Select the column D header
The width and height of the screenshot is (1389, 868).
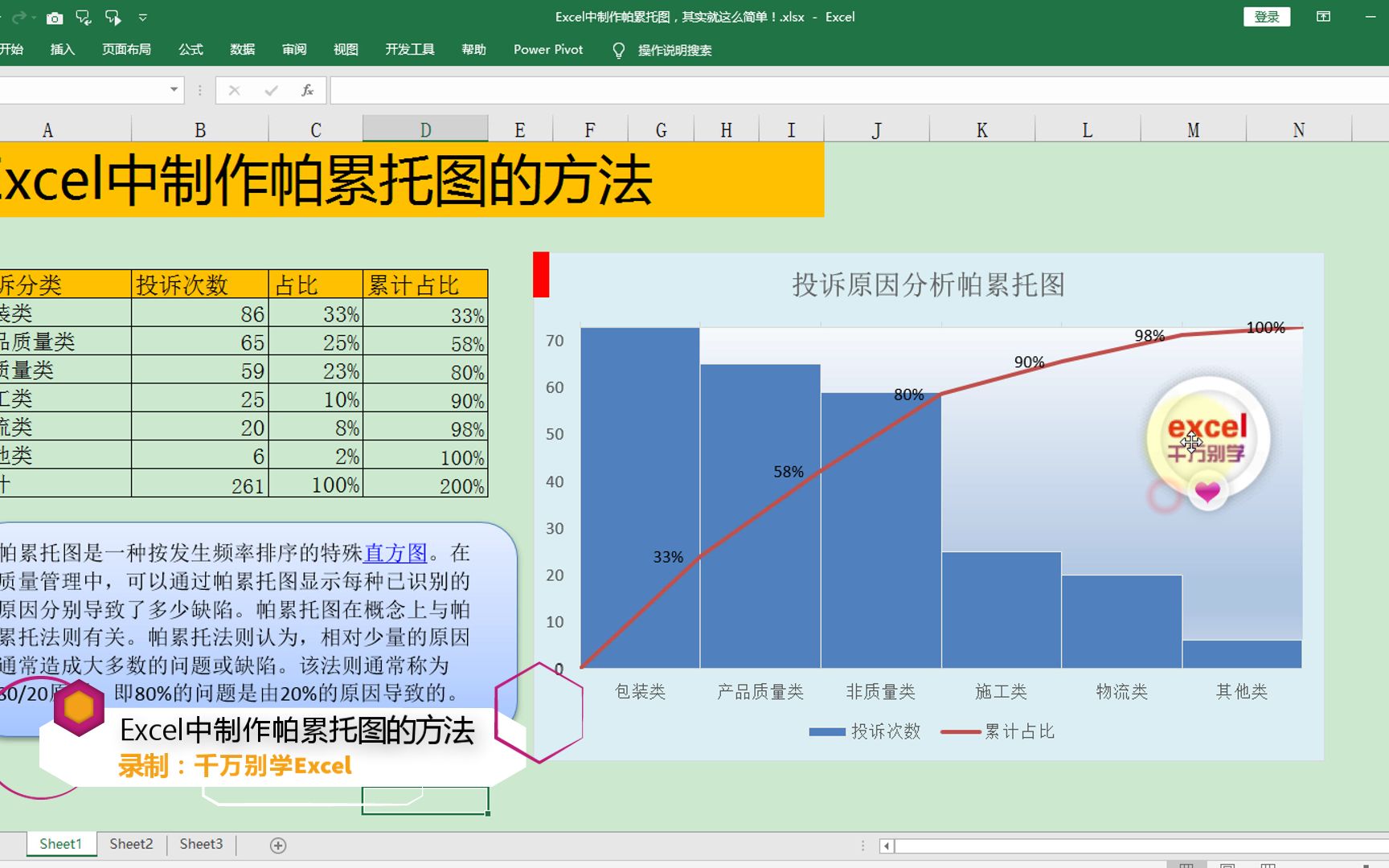point(425,129)
